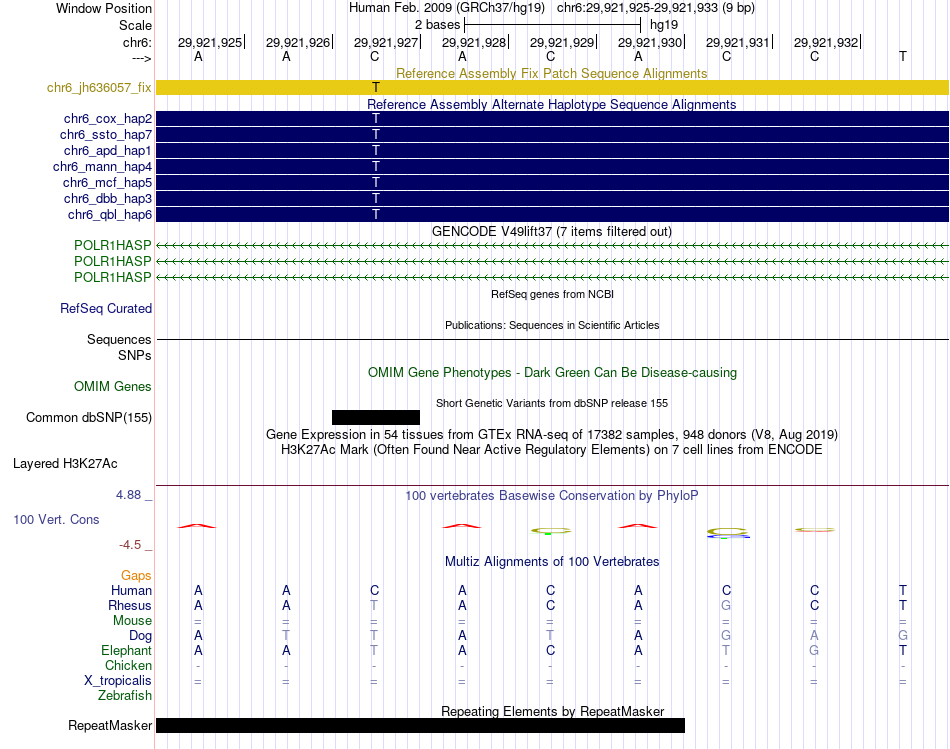The height and width of the screenshot is (749, 950).
Task: Click the RepeatMasker track label
Action: click(110, 725)
